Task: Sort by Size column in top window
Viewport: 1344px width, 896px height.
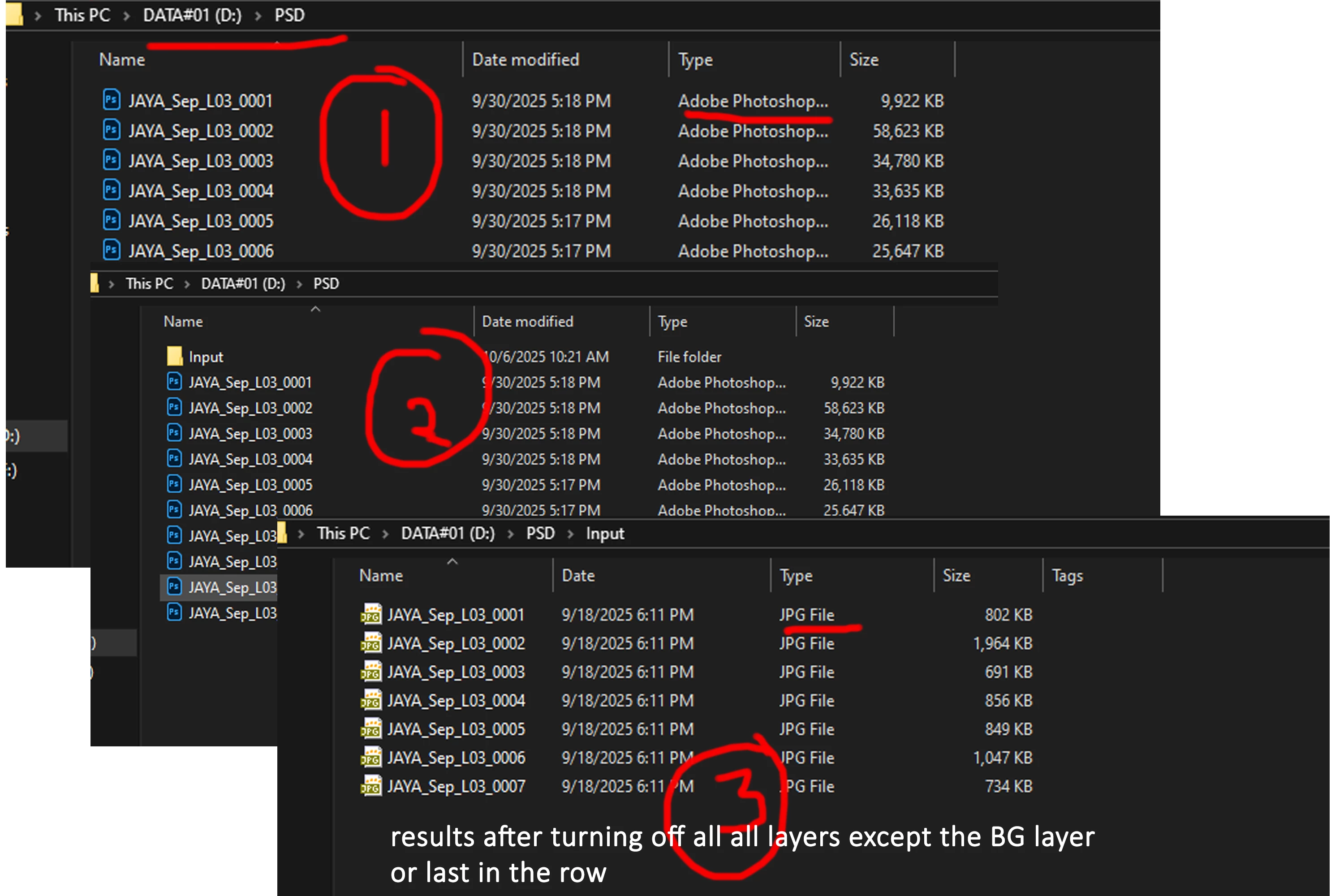Action: 863,60
